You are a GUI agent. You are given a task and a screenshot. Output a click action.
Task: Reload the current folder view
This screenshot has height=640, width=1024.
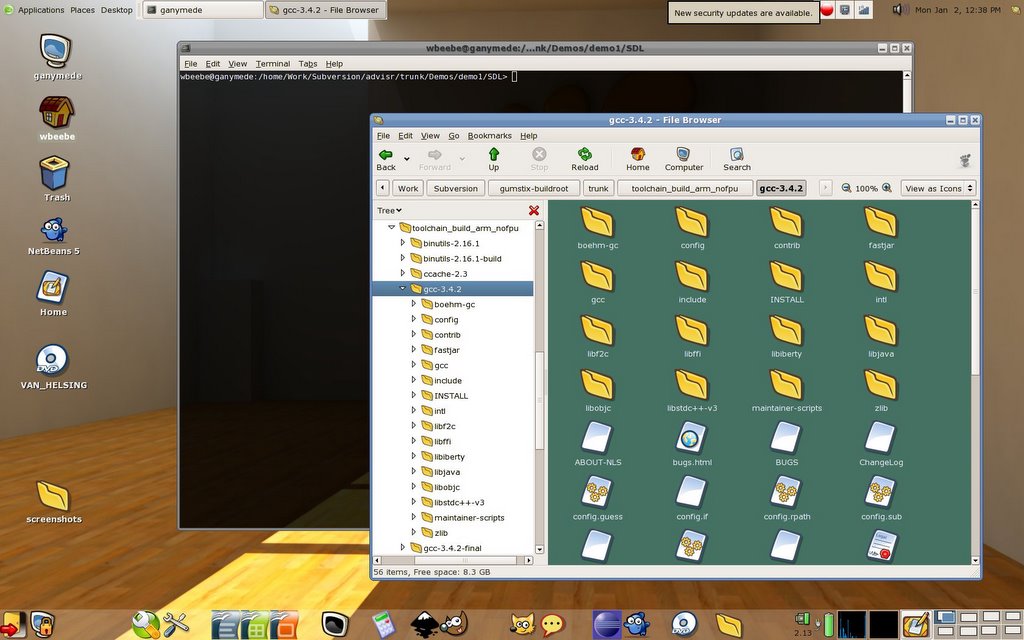click(585, 158)
